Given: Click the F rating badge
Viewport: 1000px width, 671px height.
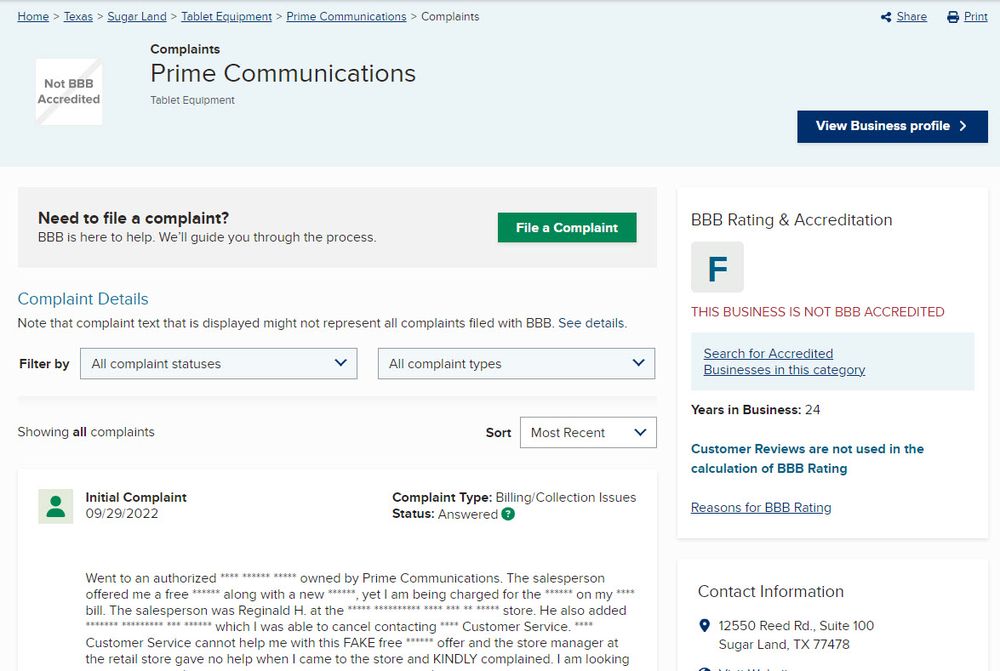Looking at the screenshot, I should [717, 268].
